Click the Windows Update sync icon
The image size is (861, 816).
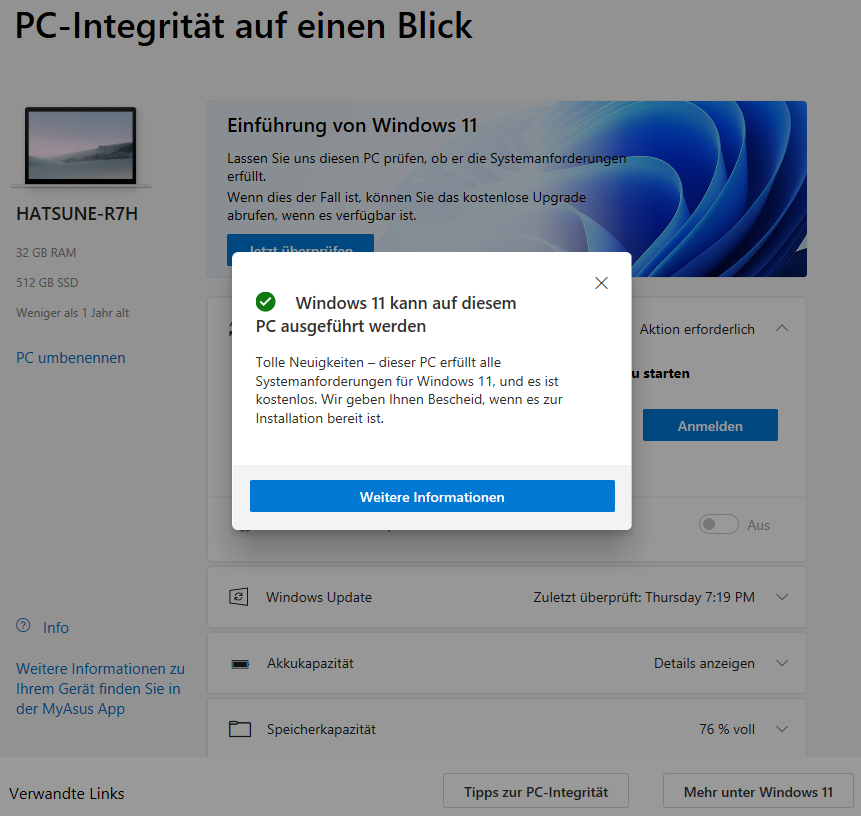[x=238, y=597]
